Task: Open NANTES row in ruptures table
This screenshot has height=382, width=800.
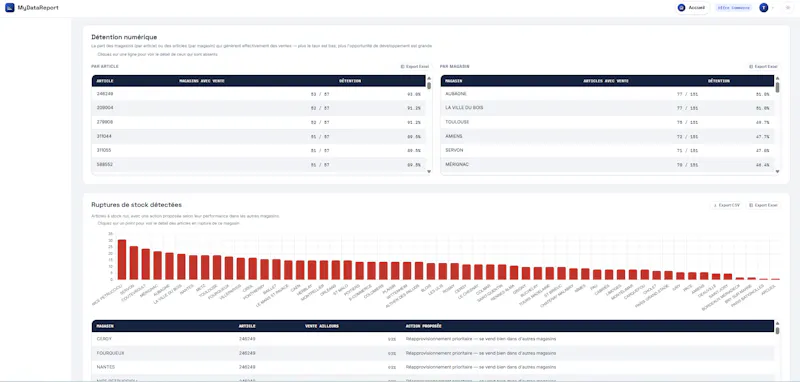Action: point(433,367)
